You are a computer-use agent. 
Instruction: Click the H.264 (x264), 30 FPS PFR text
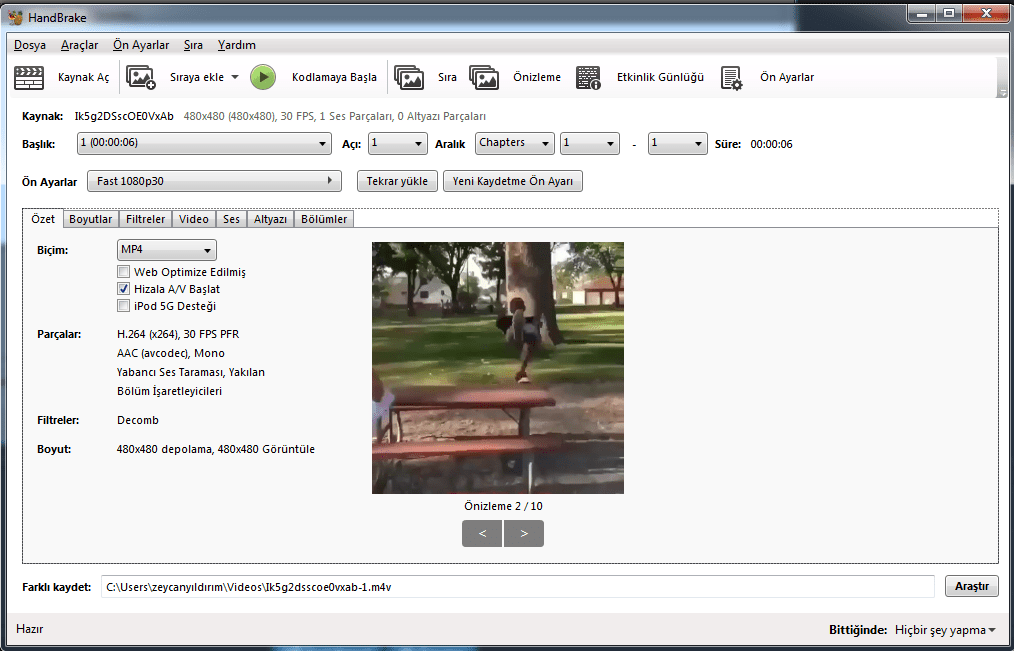178,334
